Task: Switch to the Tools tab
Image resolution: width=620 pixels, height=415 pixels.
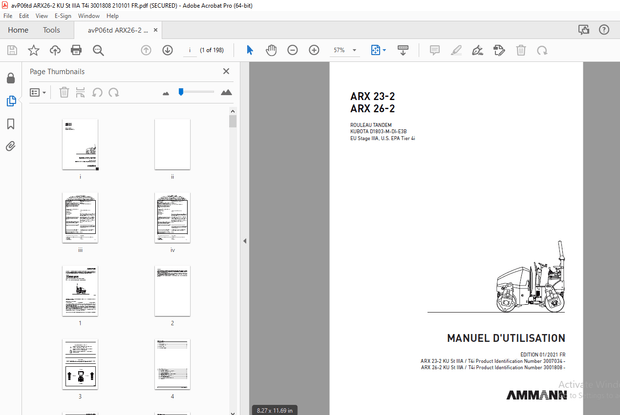Action: (x=51, y=30)
